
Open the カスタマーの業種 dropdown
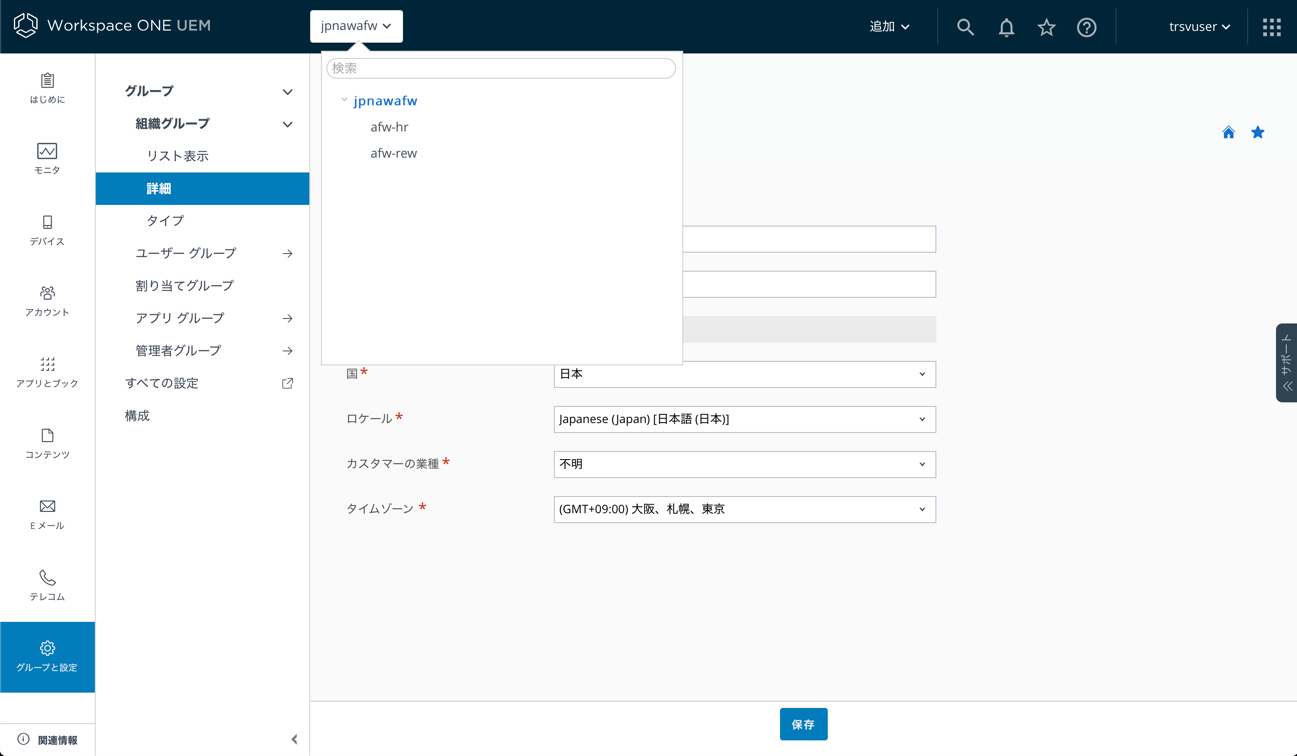(744, 464)
